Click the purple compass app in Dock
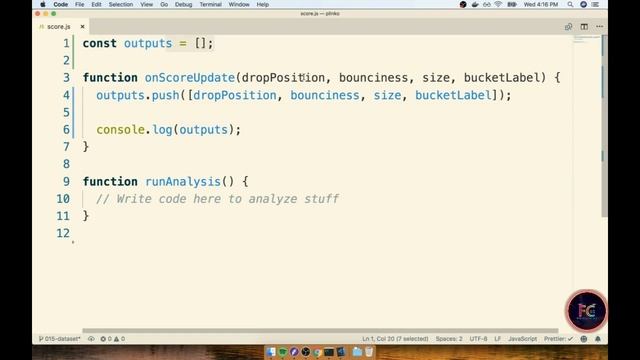This screenshot has height=360, width=640. (294, 351)
